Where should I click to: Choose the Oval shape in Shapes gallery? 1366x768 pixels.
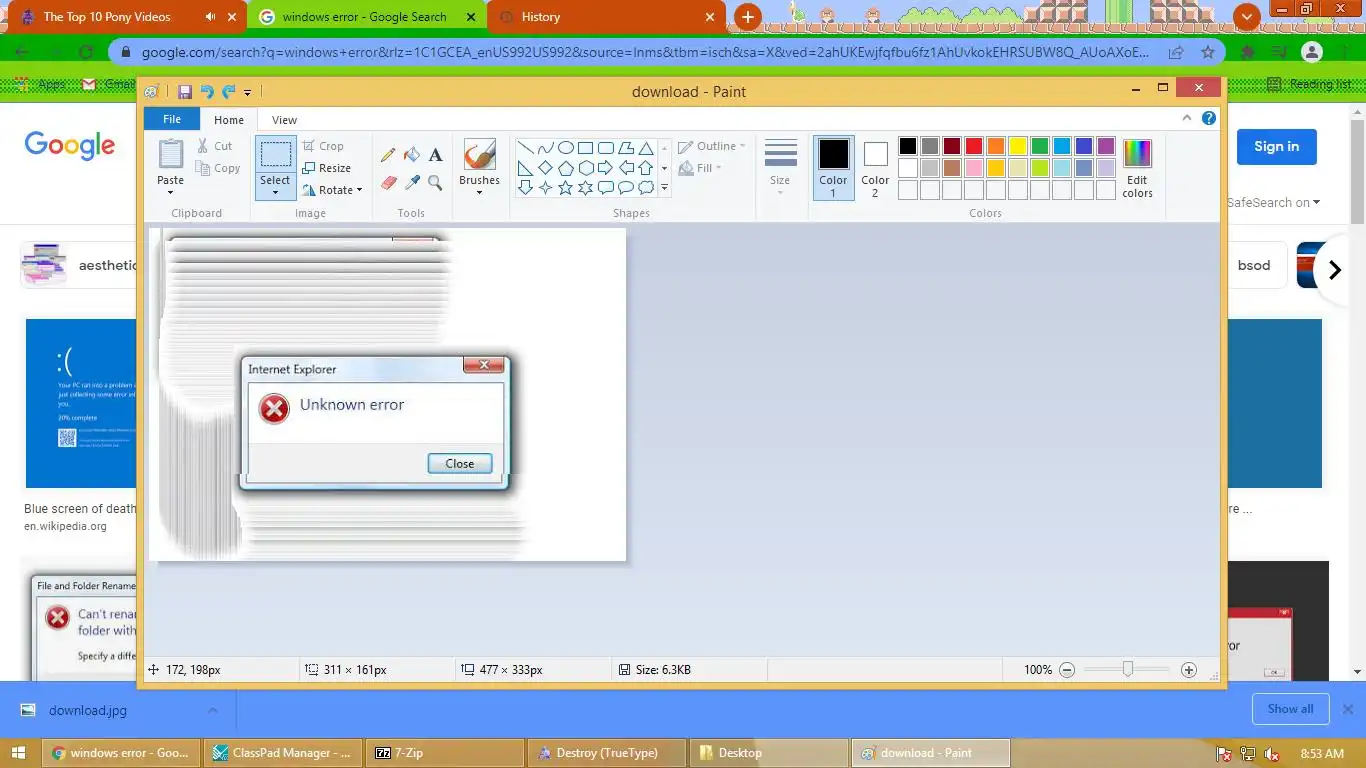[x=565, y=148]
